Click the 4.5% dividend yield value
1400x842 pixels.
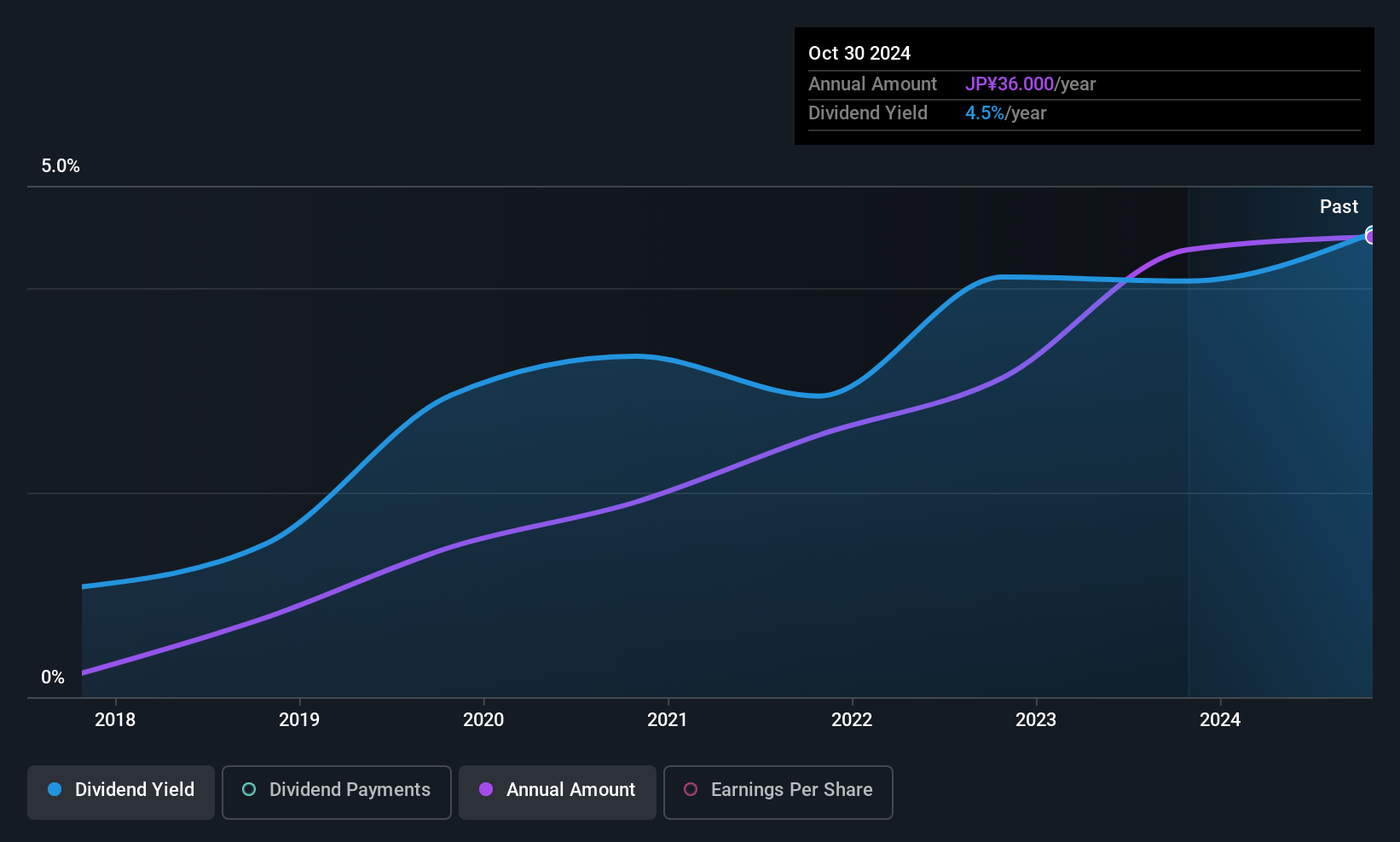tap(985, 113)
